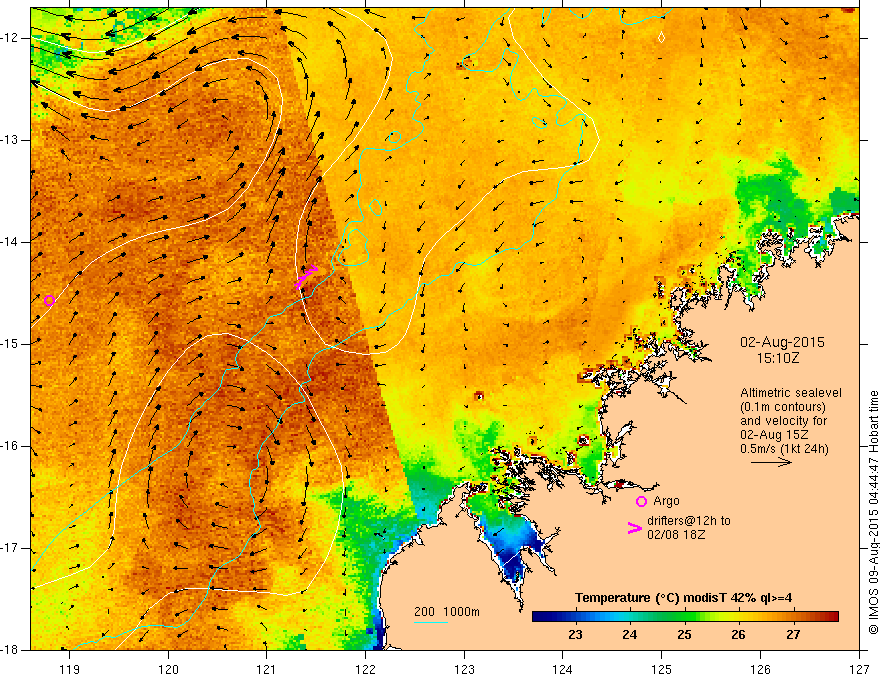880x680 pixels.
Task: Click the 'Altimetric sealevel' caption line
Action: tap(791, 393)
